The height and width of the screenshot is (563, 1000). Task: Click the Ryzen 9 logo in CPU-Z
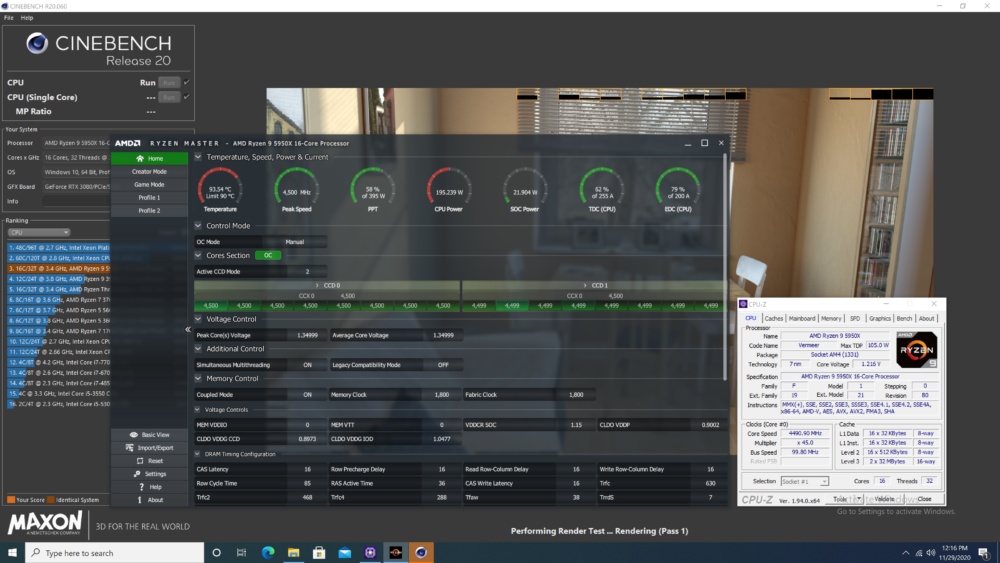916,349
